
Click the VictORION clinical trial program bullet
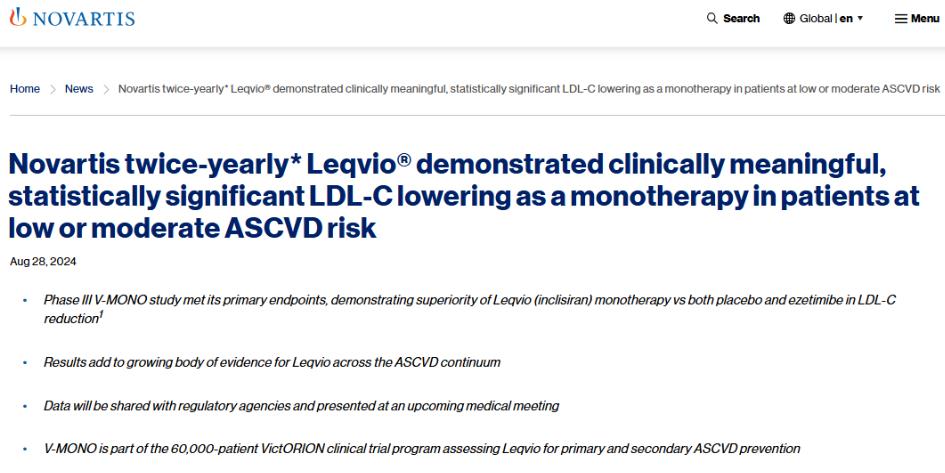[x=421, y=449]
